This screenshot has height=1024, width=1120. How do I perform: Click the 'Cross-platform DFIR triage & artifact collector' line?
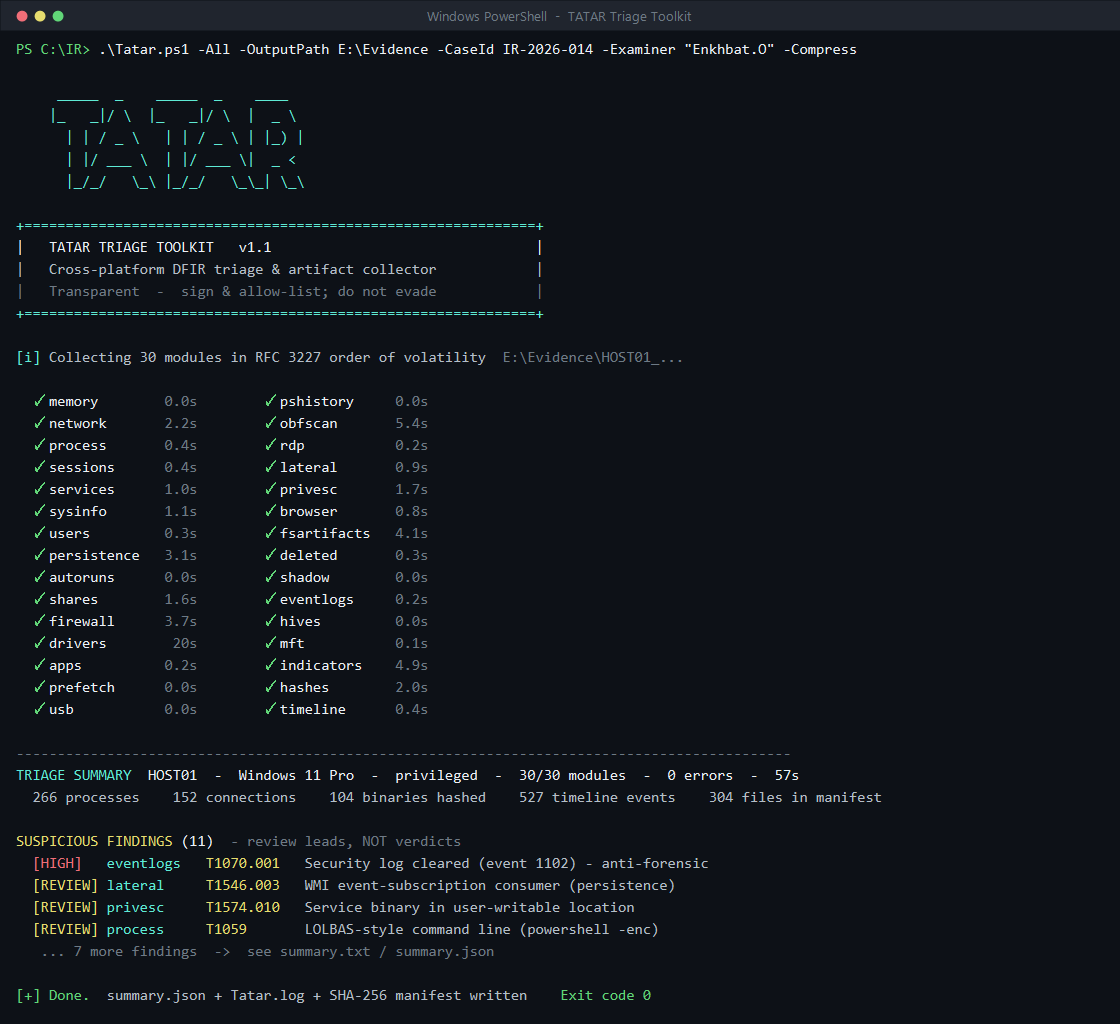[x=242, y=269]
